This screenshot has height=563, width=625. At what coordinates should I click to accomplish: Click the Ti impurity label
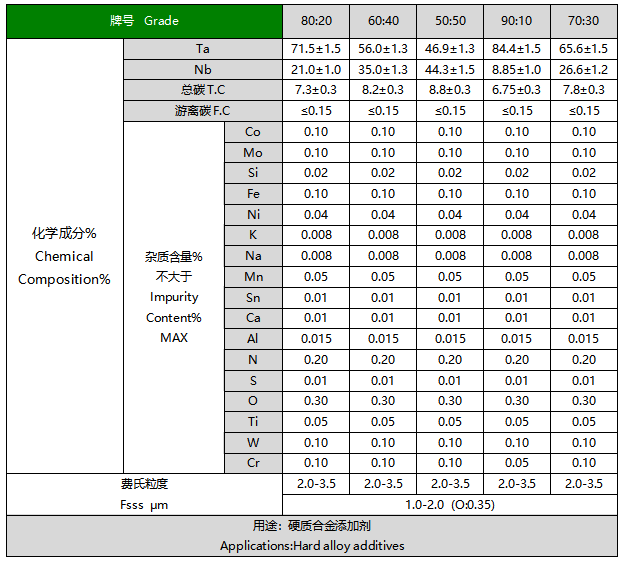pyautogui.click(x=253, y=421)
